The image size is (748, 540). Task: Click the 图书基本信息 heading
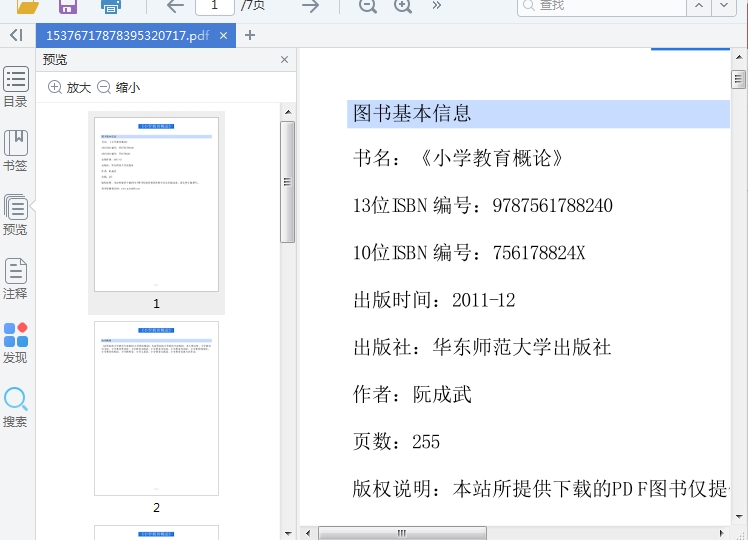point(412,114)
